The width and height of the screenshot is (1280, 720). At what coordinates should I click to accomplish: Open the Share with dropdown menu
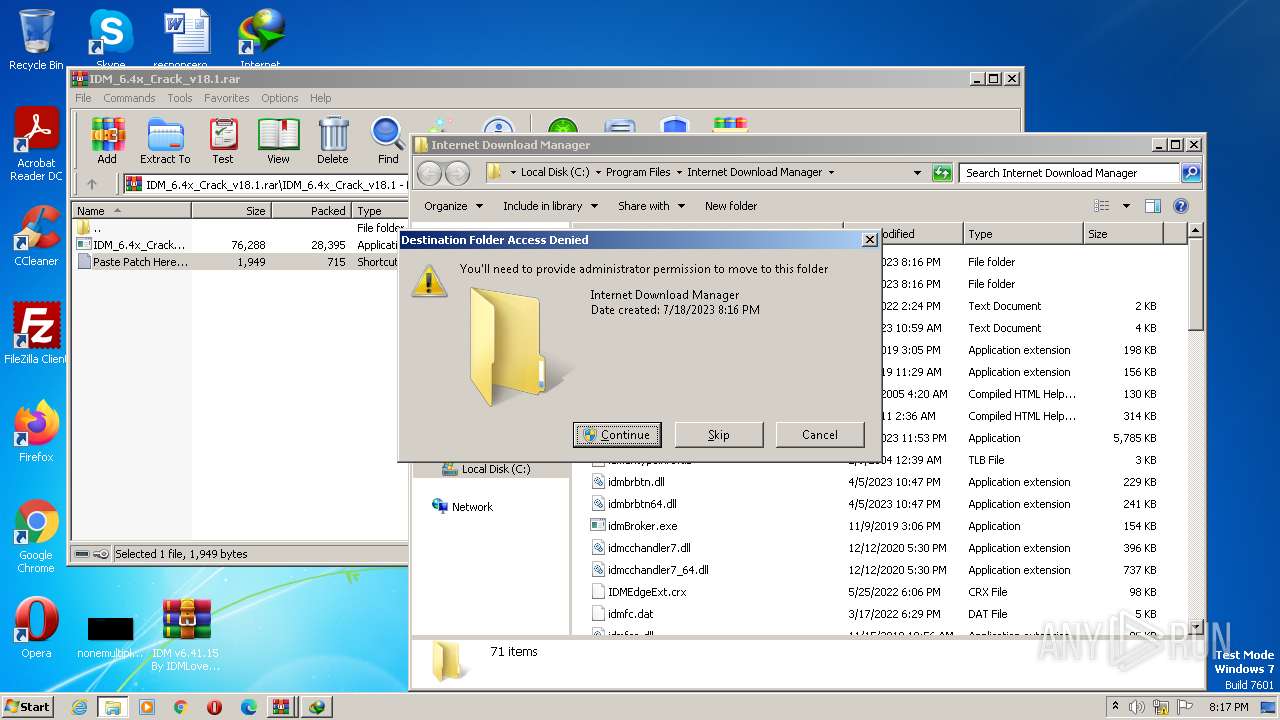coord(651,206)
